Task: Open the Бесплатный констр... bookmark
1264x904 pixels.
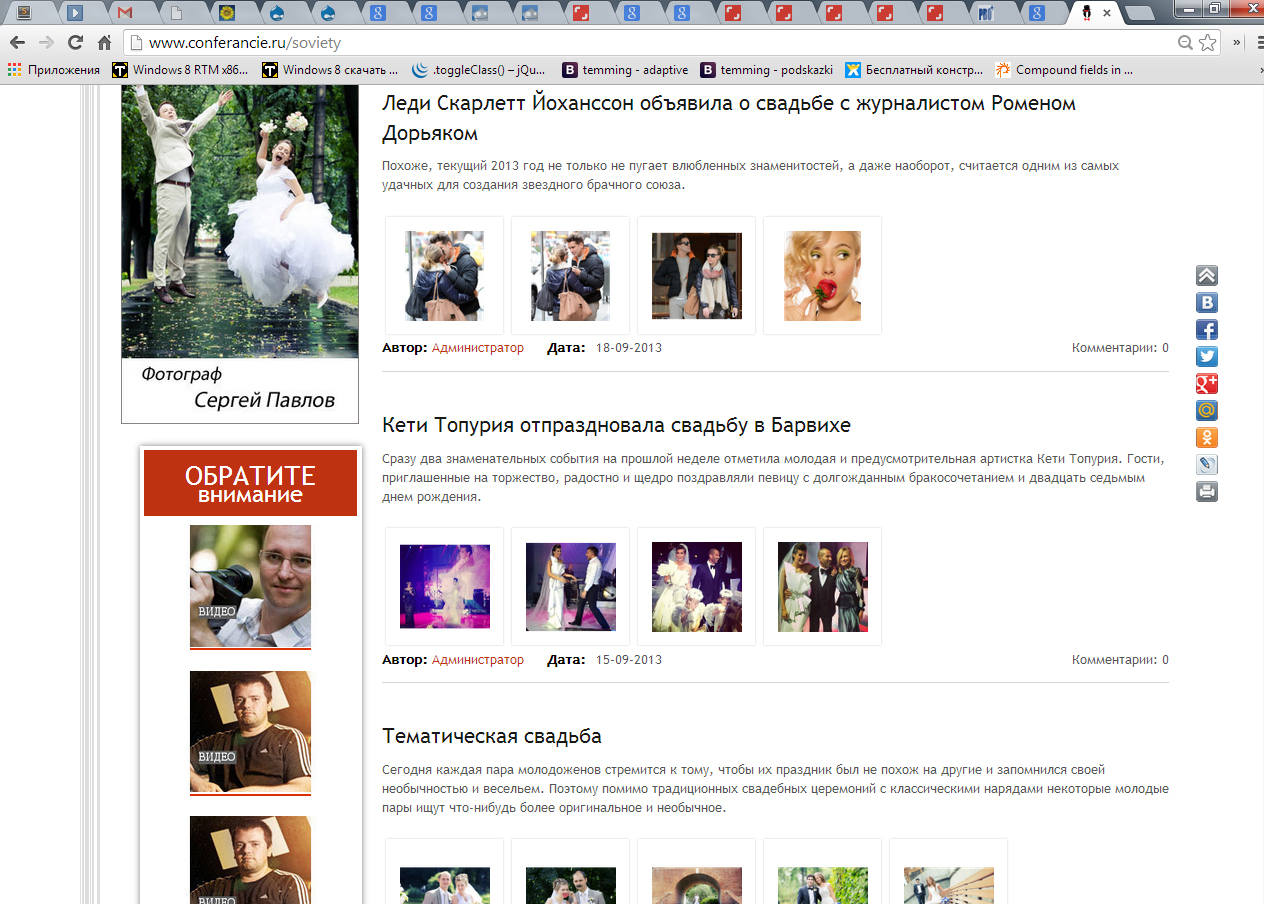Action: click(x=914, y=70)
